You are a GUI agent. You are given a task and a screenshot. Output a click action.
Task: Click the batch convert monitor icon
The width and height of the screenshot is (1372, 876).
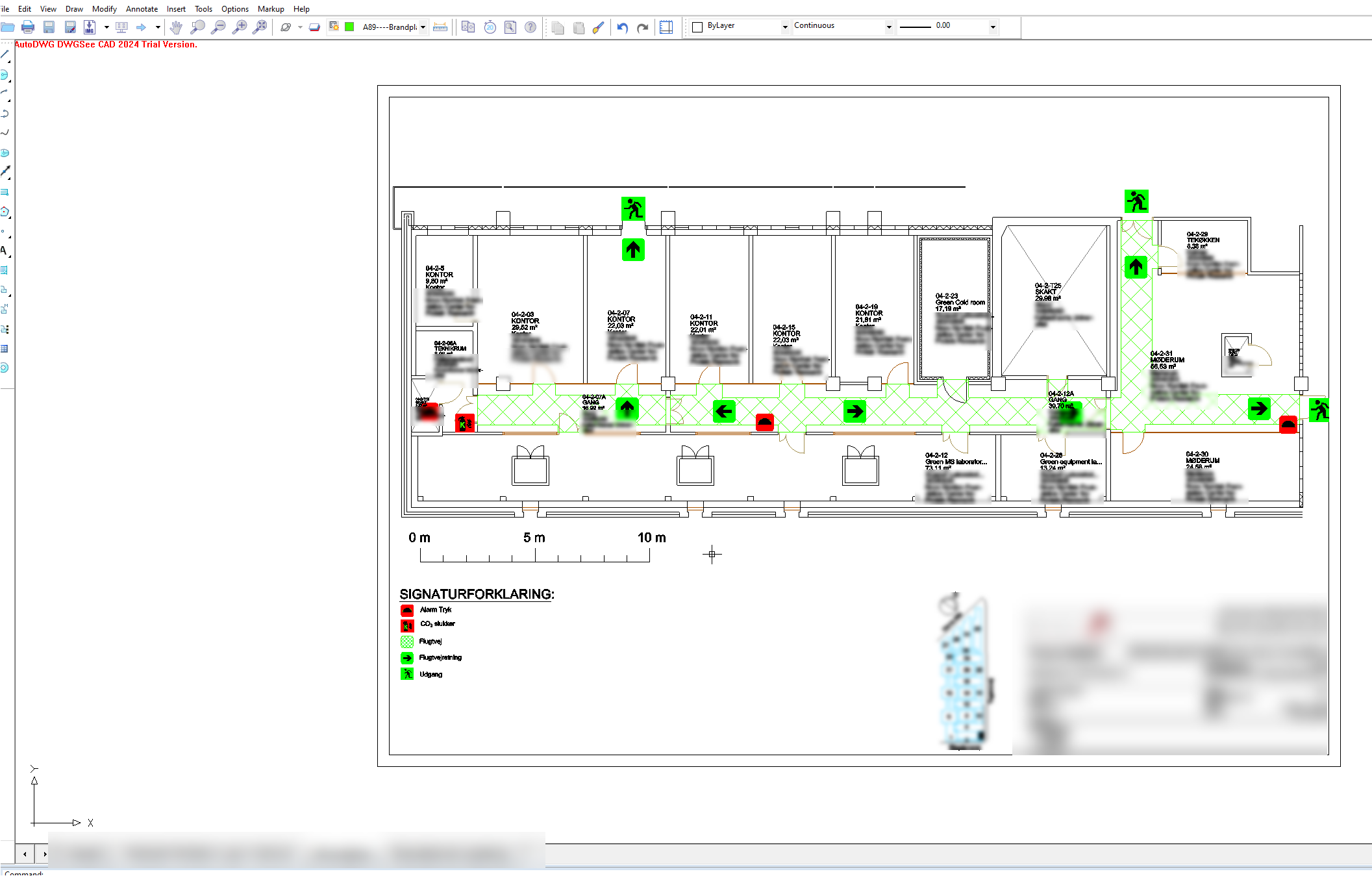tap(121, 27)
